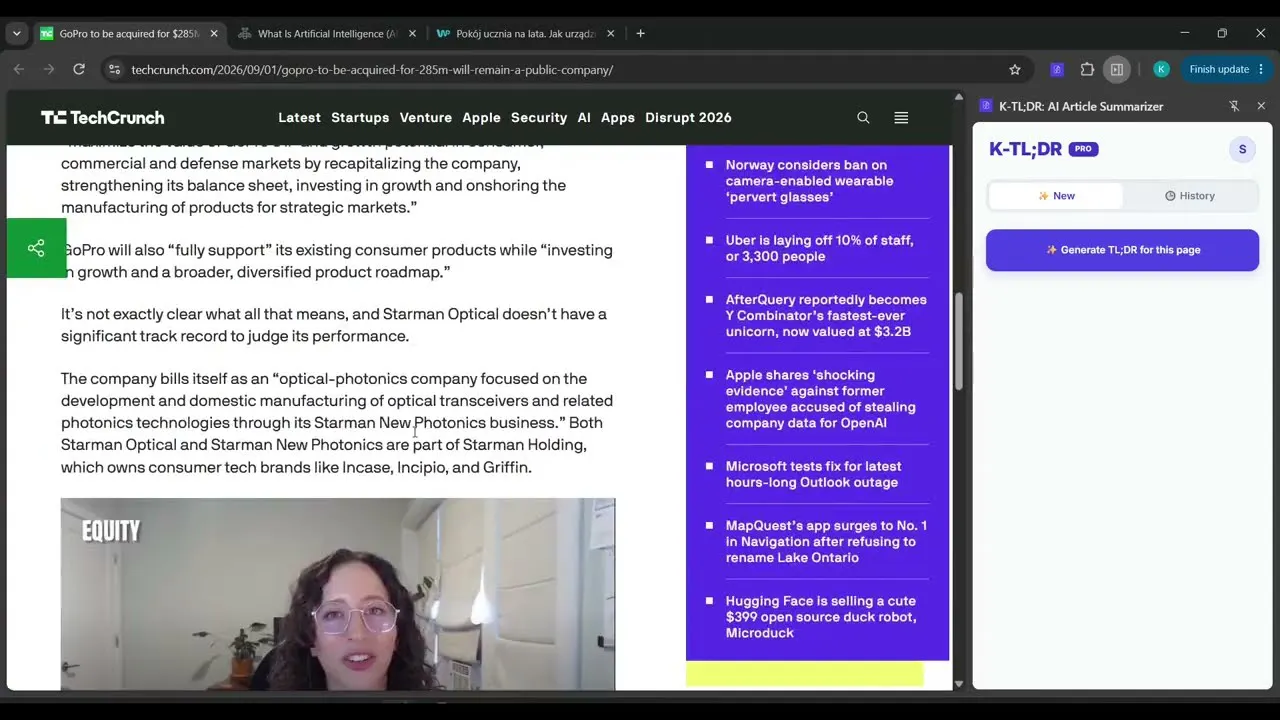Reload the current page
This screenshot has width=1280, height=720.
click(x=79, y=69)
